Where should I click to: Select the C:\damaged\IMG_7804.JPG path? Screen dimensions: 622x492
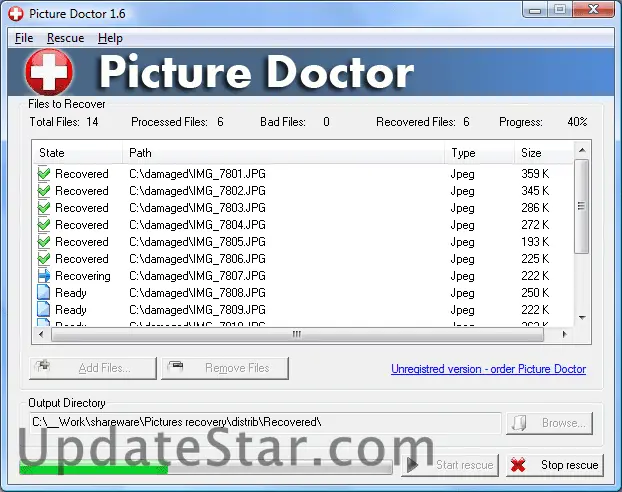197,225
